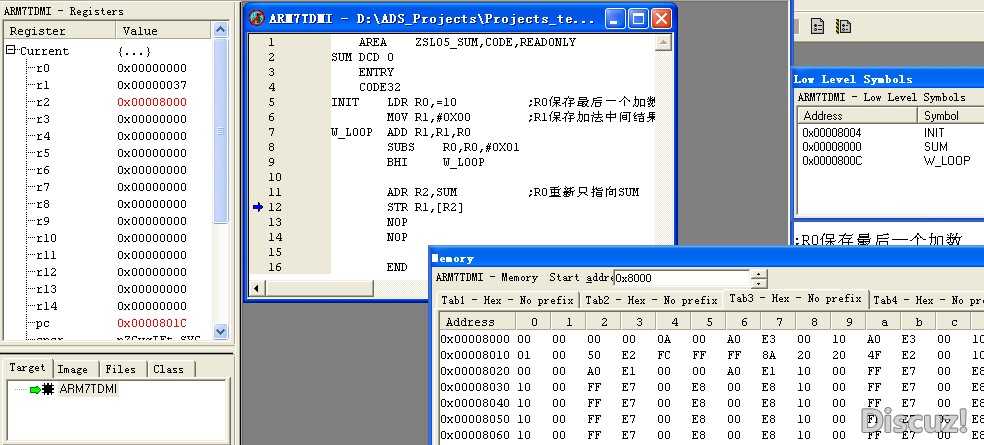Click Symbol column header in Low Level Symbols
This screenshot has height=445, width=984.
[951, 115]
